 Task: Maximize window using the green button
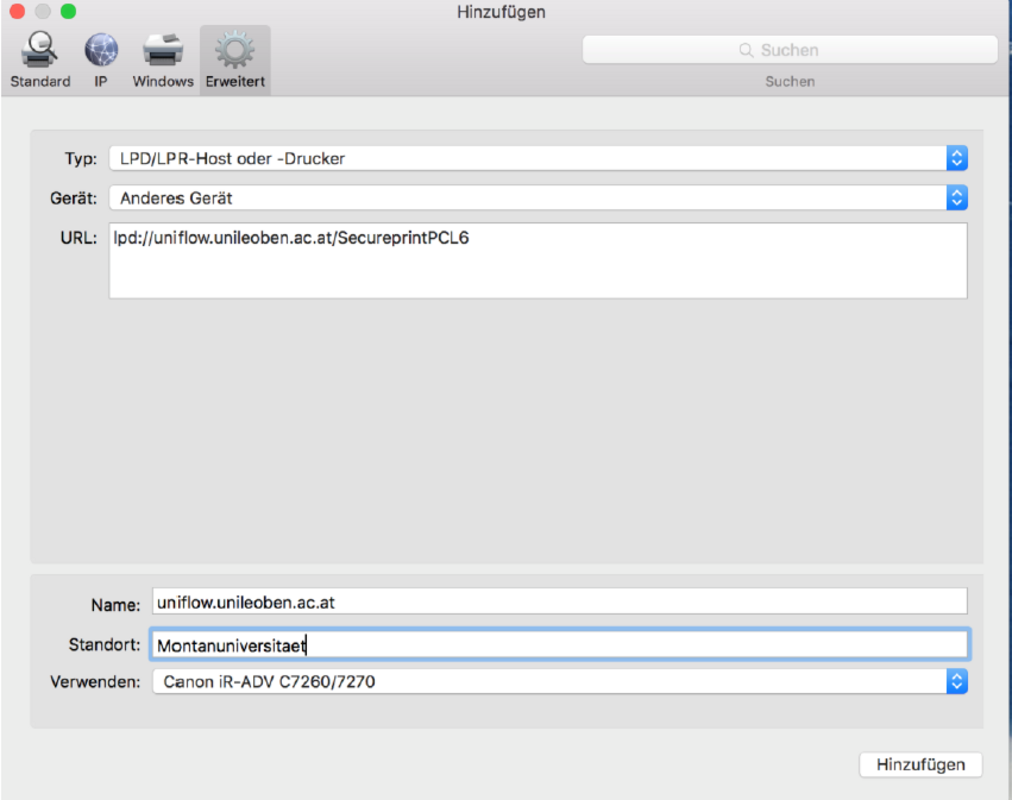pyautogui.click(x=67, y=12)
